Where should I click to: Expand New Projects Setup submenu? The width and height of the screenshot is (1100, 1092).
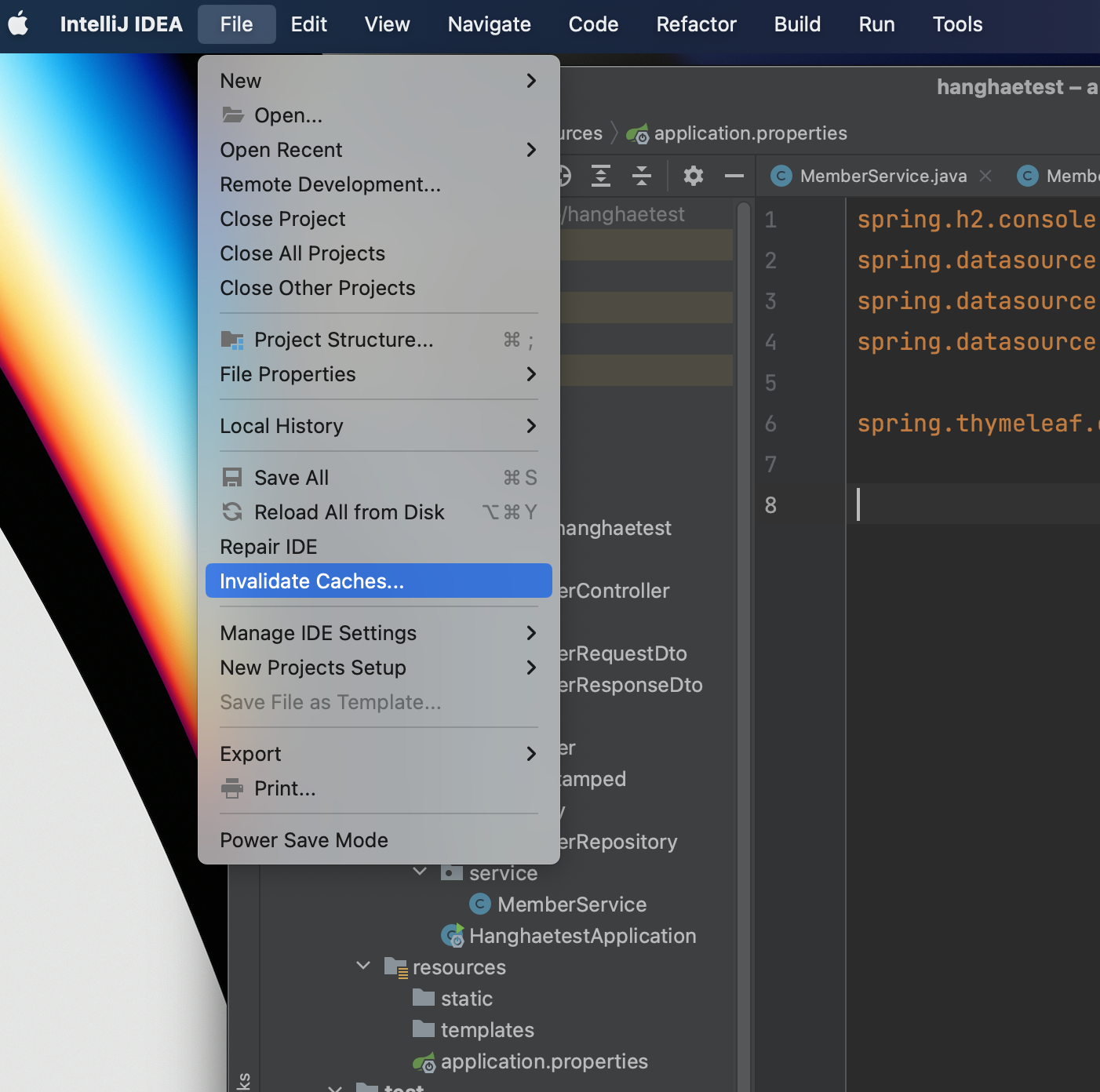(379, 668)
